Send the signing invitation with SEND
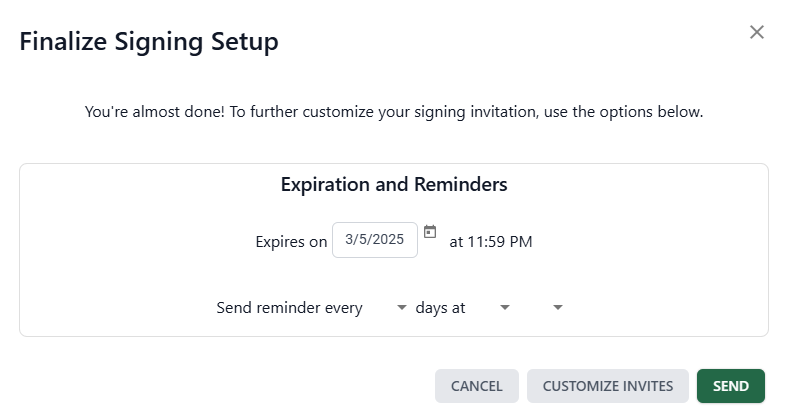The height and width of the screenshot is (416, 789). pos(731,386)
